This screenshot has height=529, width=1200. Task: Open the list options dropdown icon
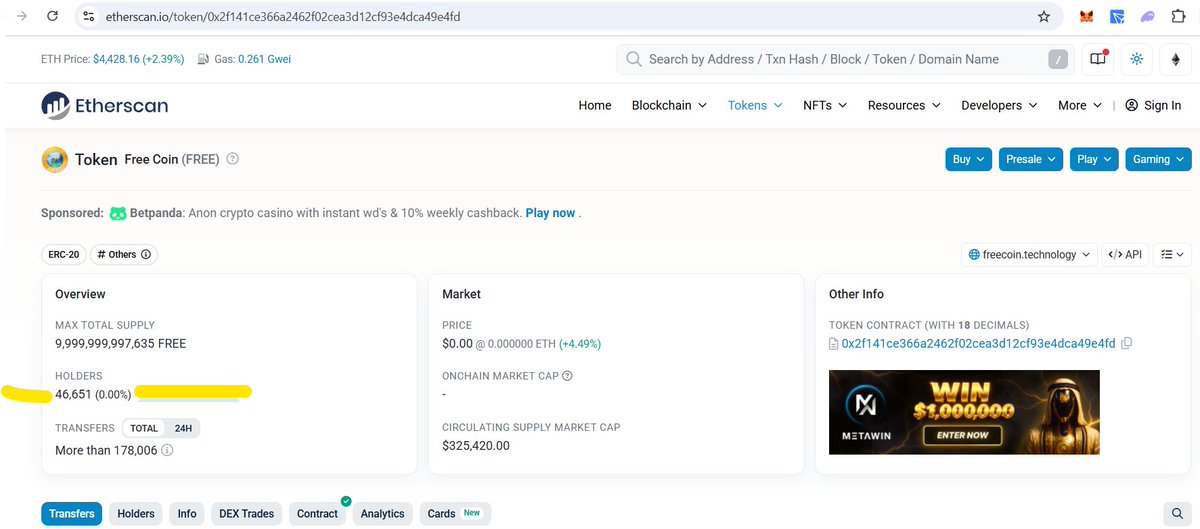click(x=1172, y=255)
